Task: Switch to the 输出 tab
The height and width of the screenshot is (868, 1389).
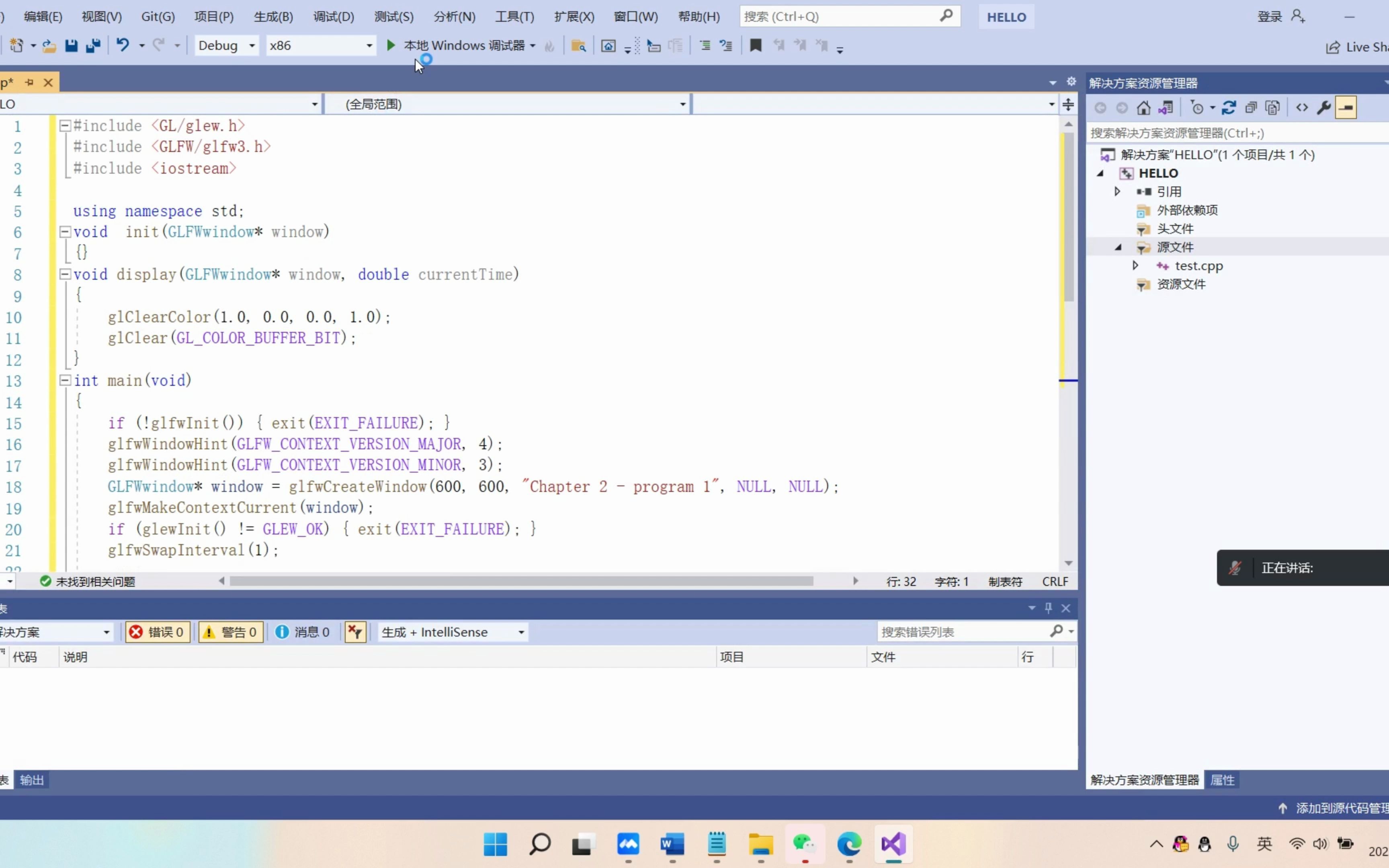Action: (32, 780)
